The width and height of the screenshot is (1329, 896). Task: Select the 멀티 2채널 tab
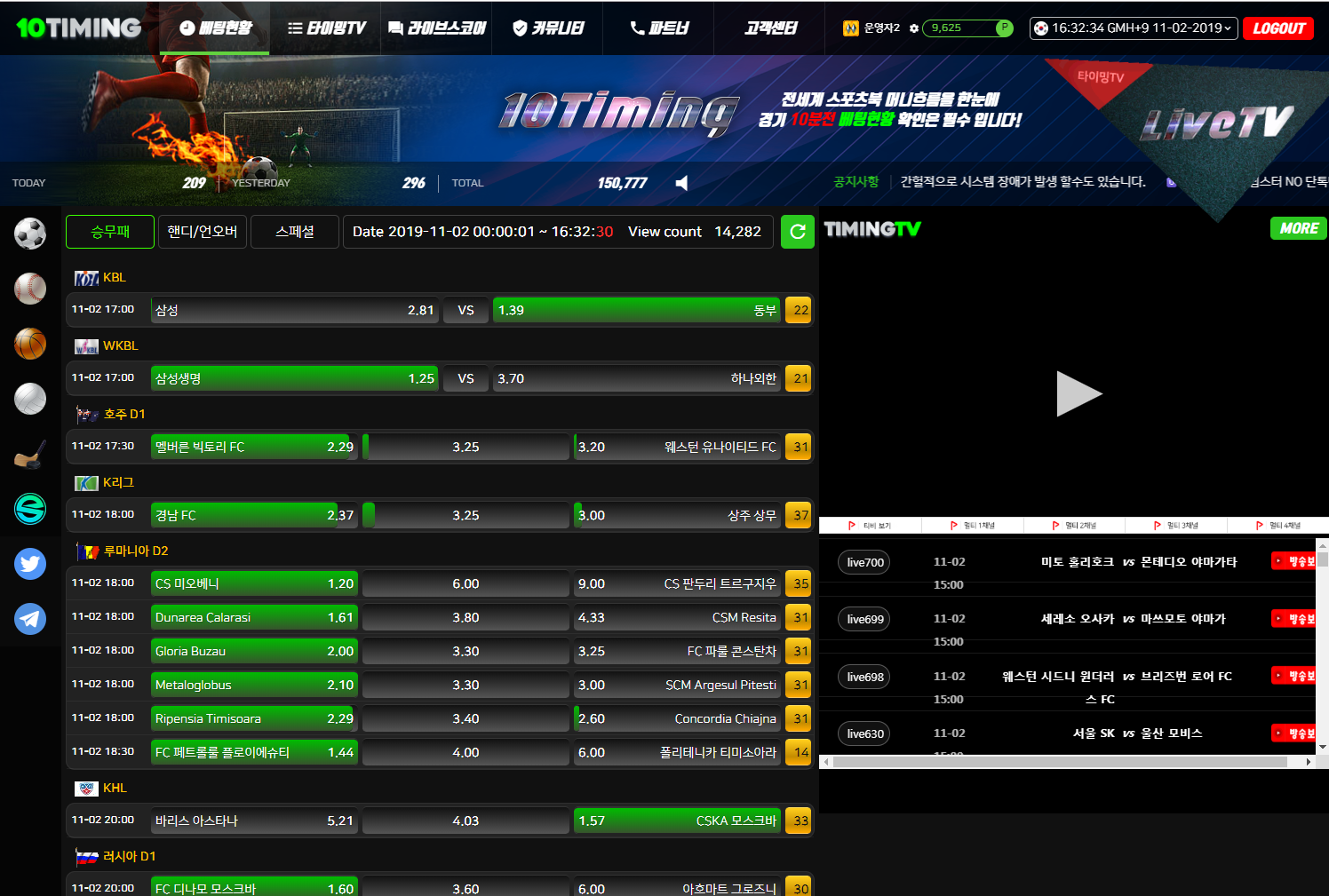click(x=1074, y=526)
